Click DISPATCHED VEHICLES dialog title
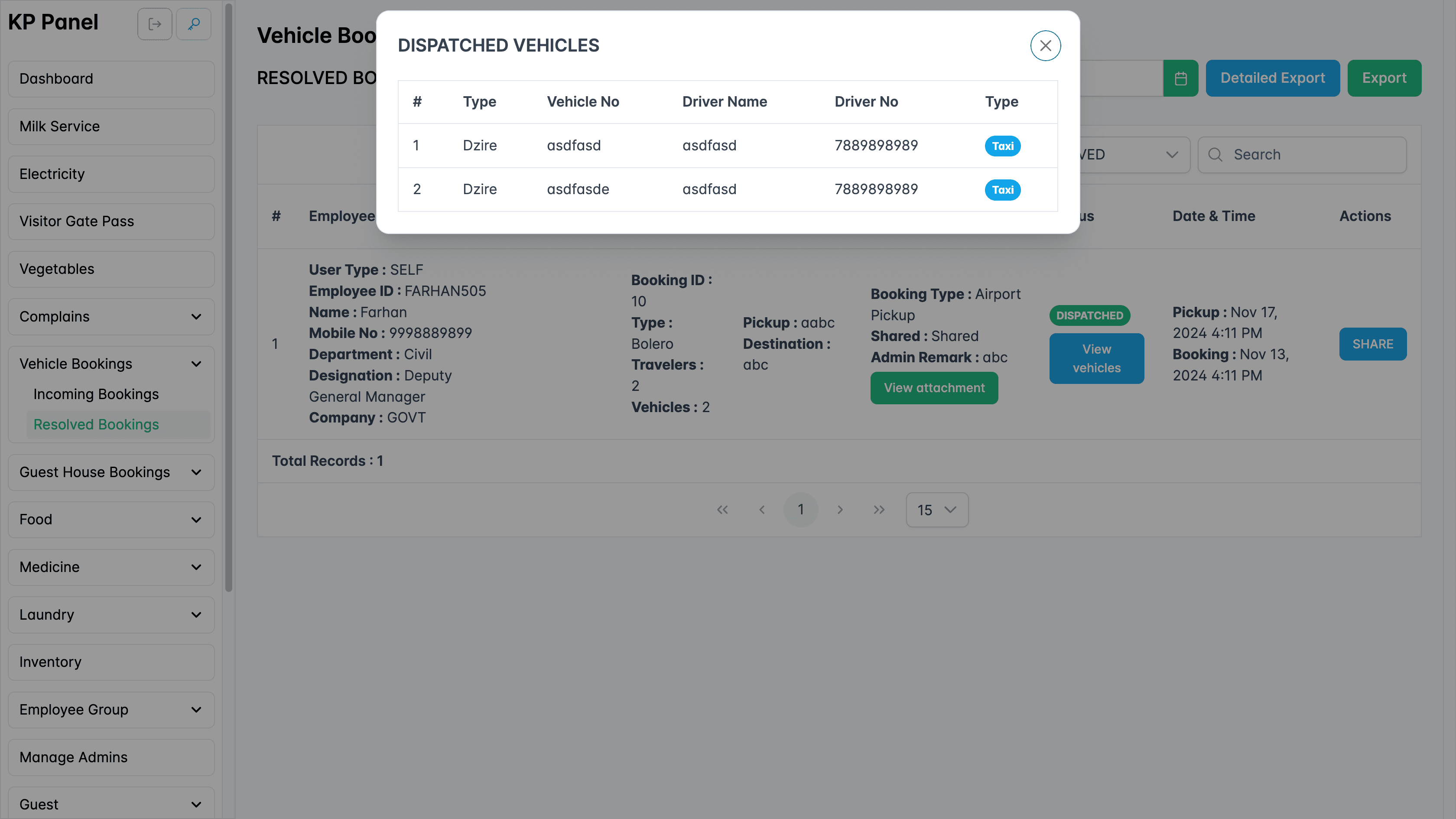Viewport: 1456px width, 819px height. tap(498, 45)
